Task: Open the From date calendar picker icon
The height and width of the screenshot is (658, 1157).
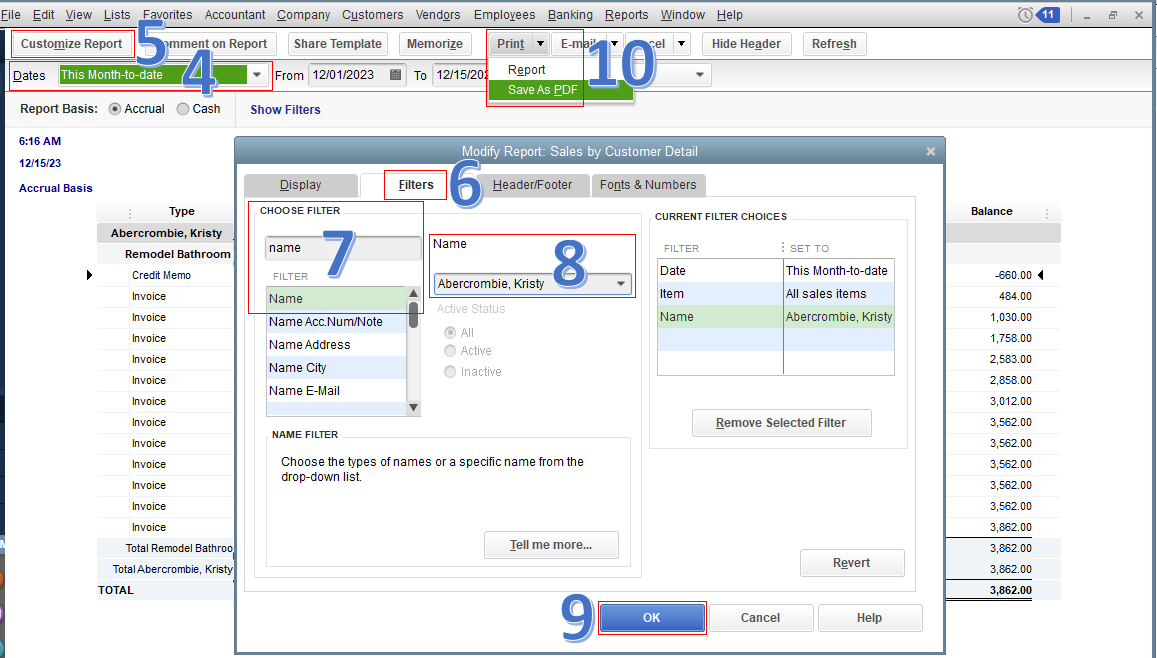Action: tap(396, 74)
